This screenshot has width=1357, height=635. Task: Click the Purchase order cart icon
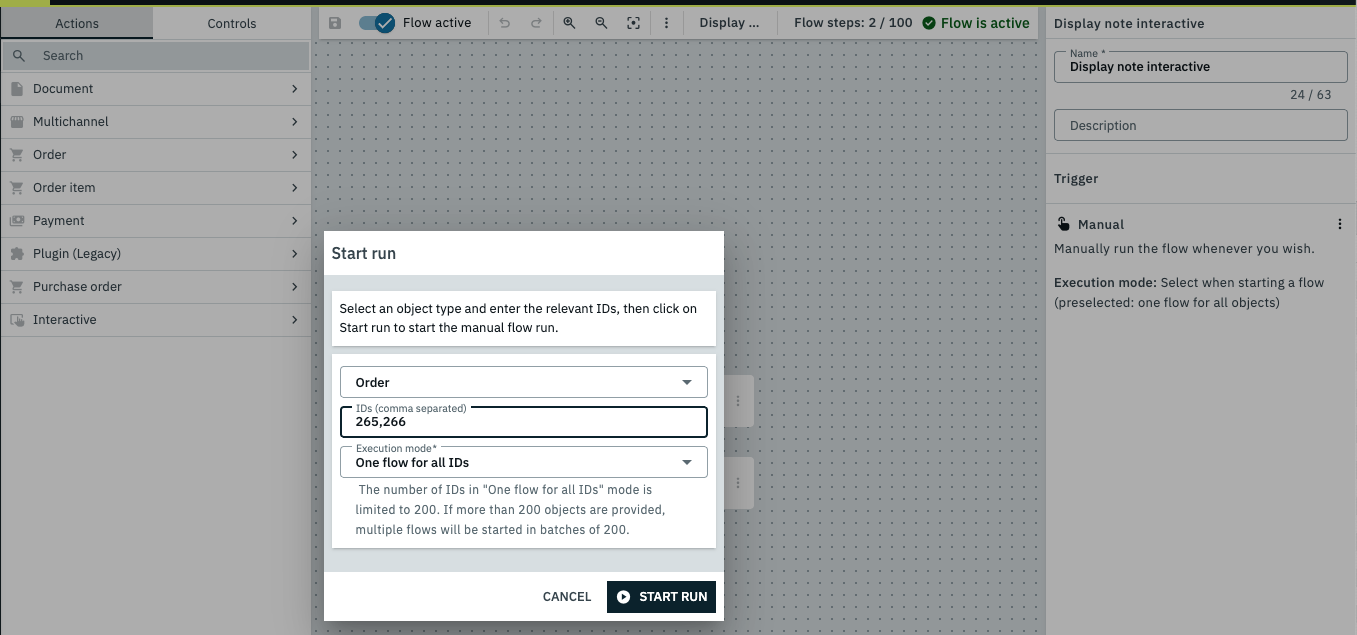click(x=17, y=287)
